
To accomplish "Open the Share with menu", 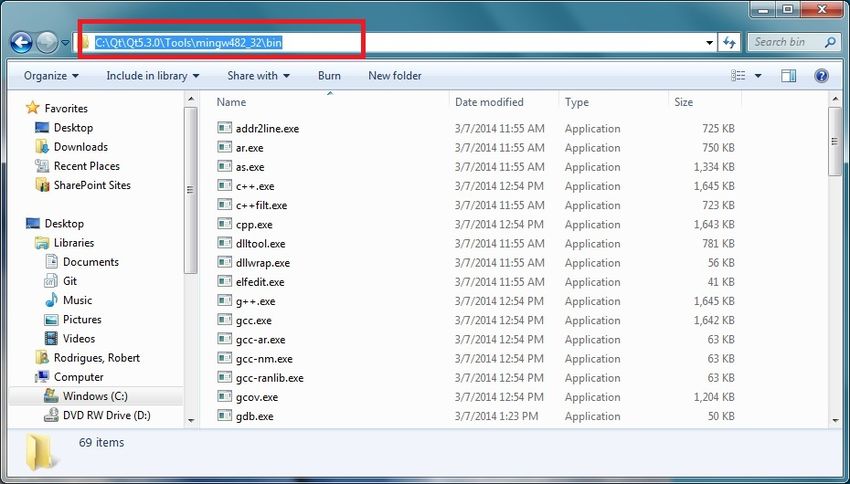I will click(x=259, y=76).
